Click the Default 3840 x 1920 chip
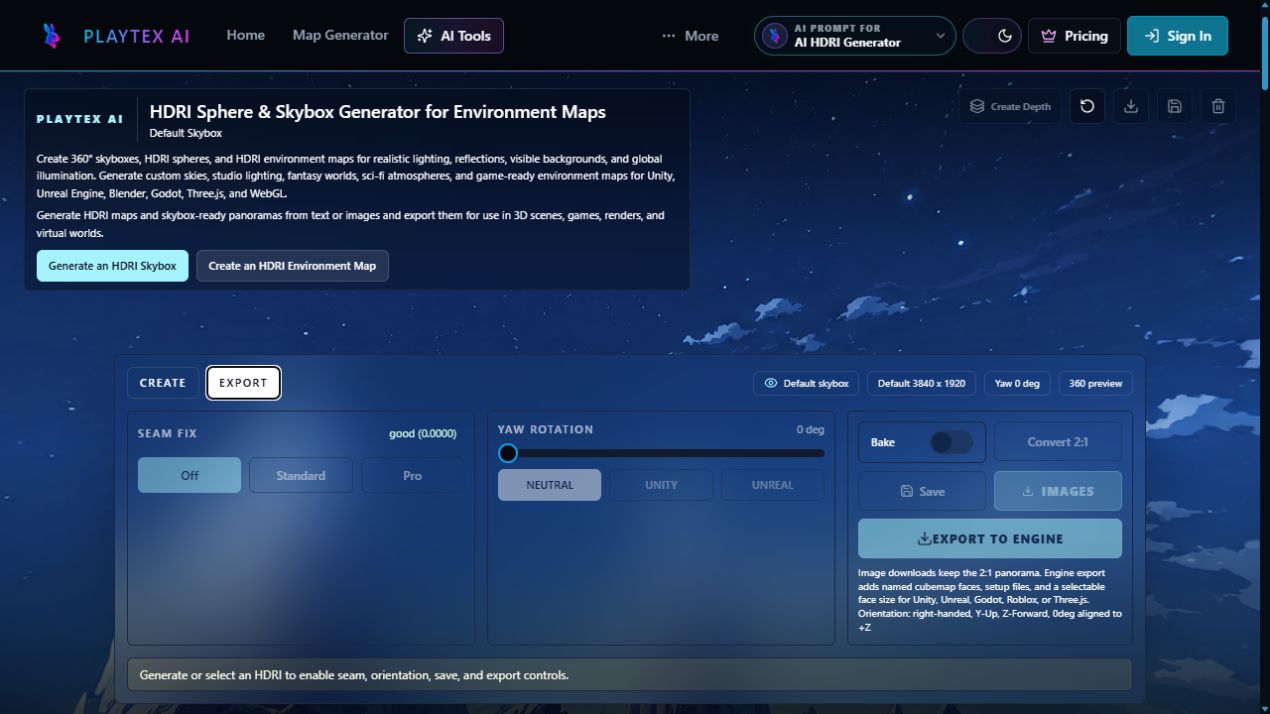Image resolution: width=1270 pixels, height=714 pixels. [923, 383]
